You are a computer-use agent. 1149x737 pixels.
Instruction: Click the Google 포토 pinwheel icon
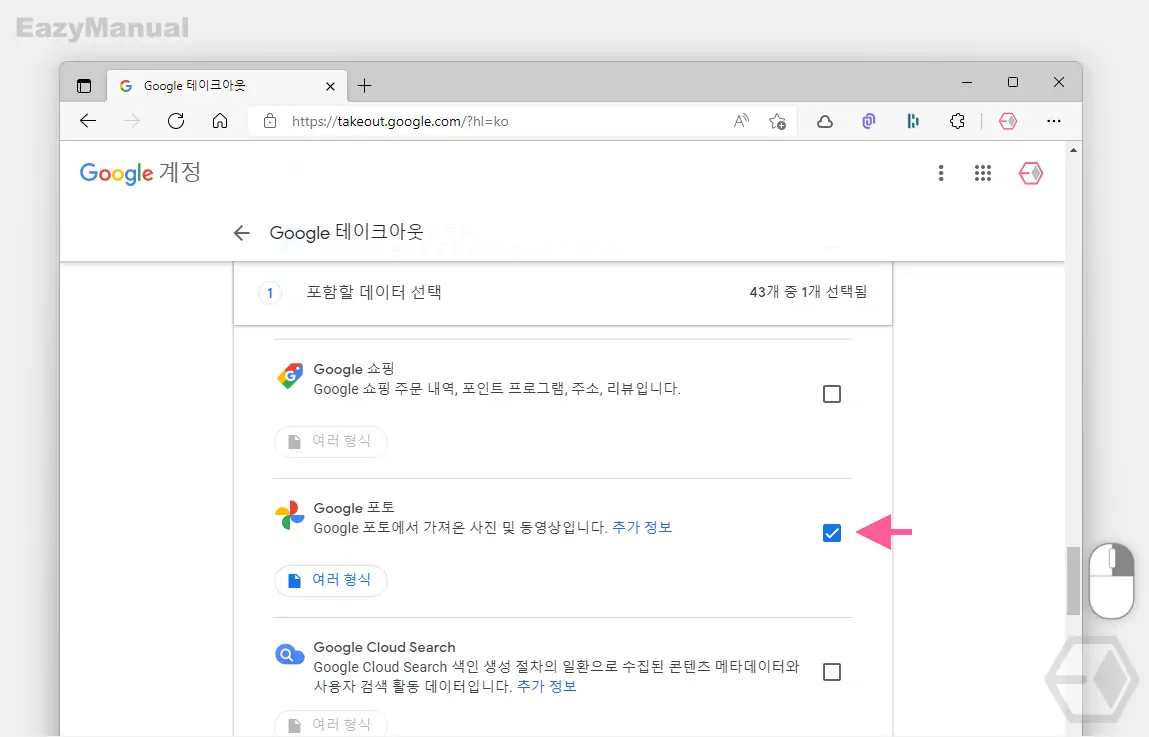point(290,515)
